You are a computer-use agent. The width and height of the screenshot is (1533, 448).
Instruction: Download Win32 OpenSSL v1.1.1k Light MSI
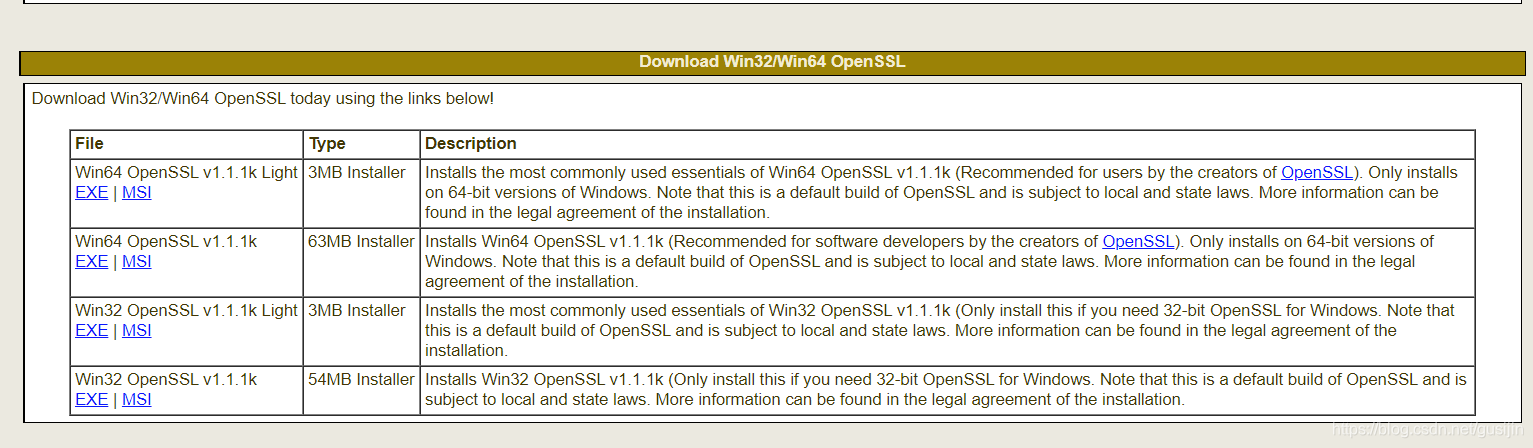coord(136,330)
